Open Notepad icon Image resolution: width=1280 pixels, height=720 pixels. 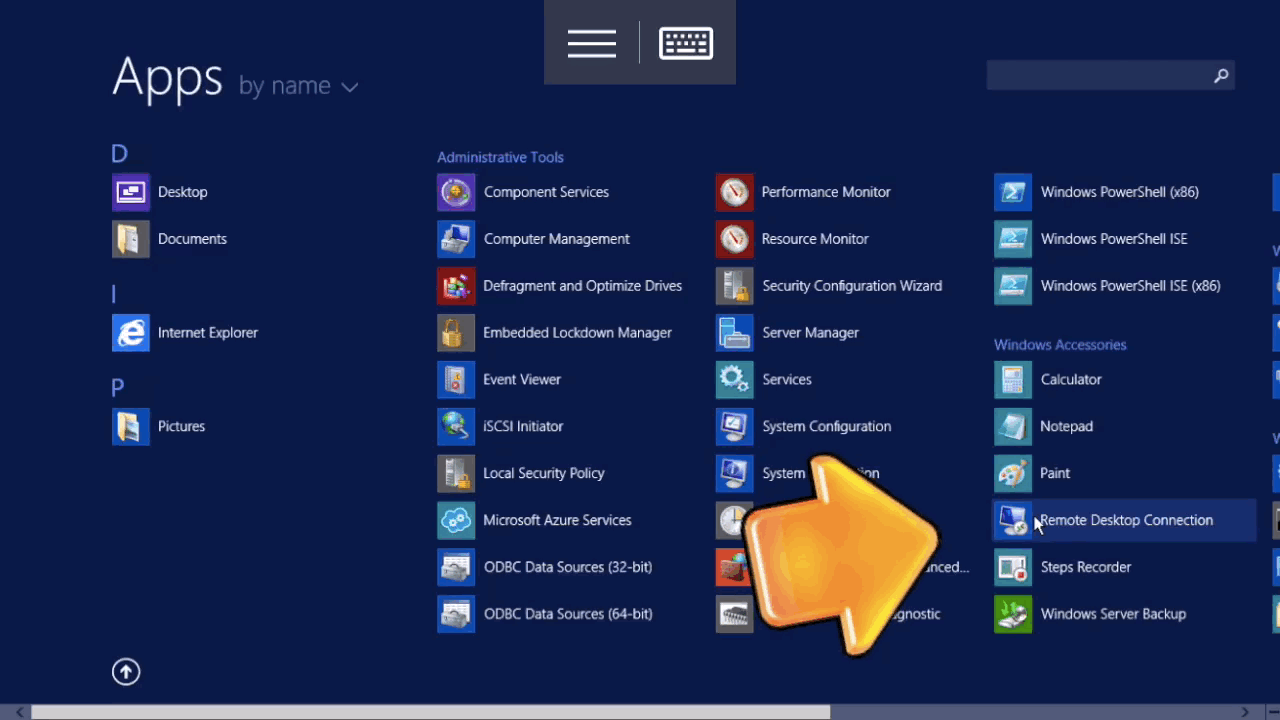pyautogui.click(x=1013, y=427)
